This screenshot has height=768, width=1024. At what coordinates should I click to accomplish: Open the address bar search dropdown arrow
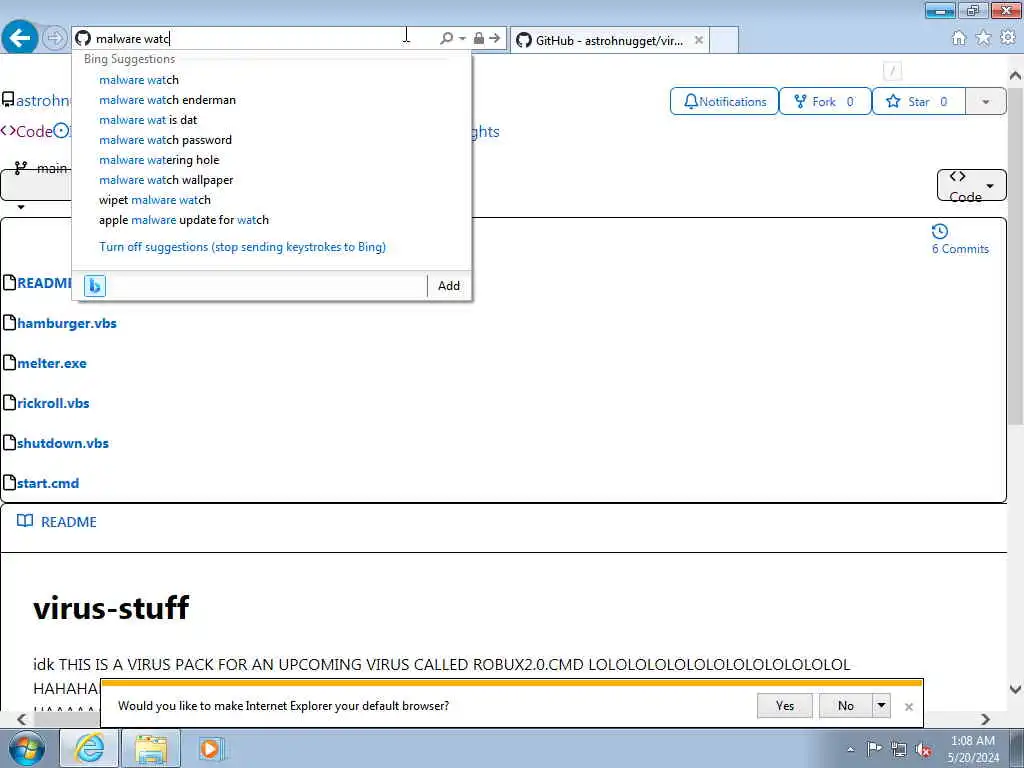pyautogui.click(x=462, y=39)
